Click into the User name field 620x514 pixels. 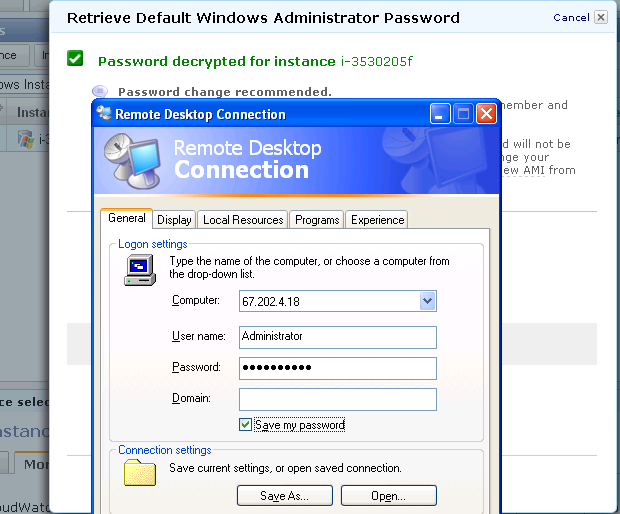tap(338, 336)
